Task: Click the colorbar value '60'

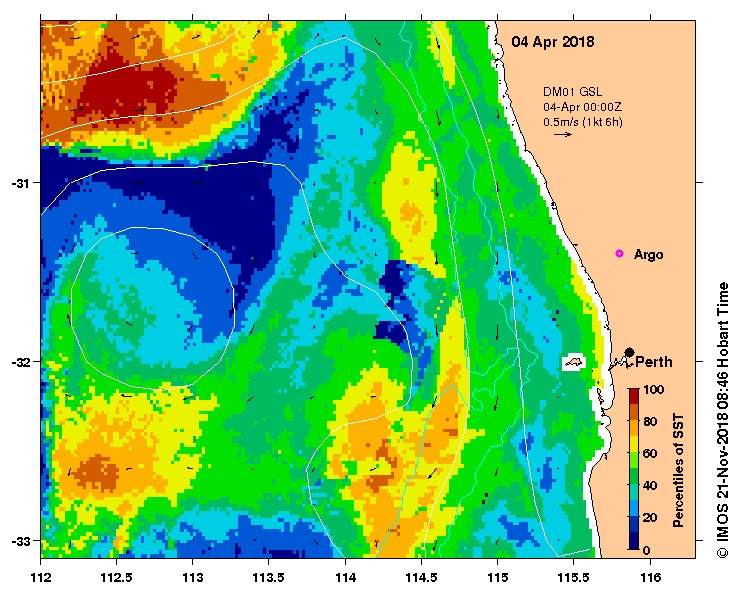Action: [650, 453]
